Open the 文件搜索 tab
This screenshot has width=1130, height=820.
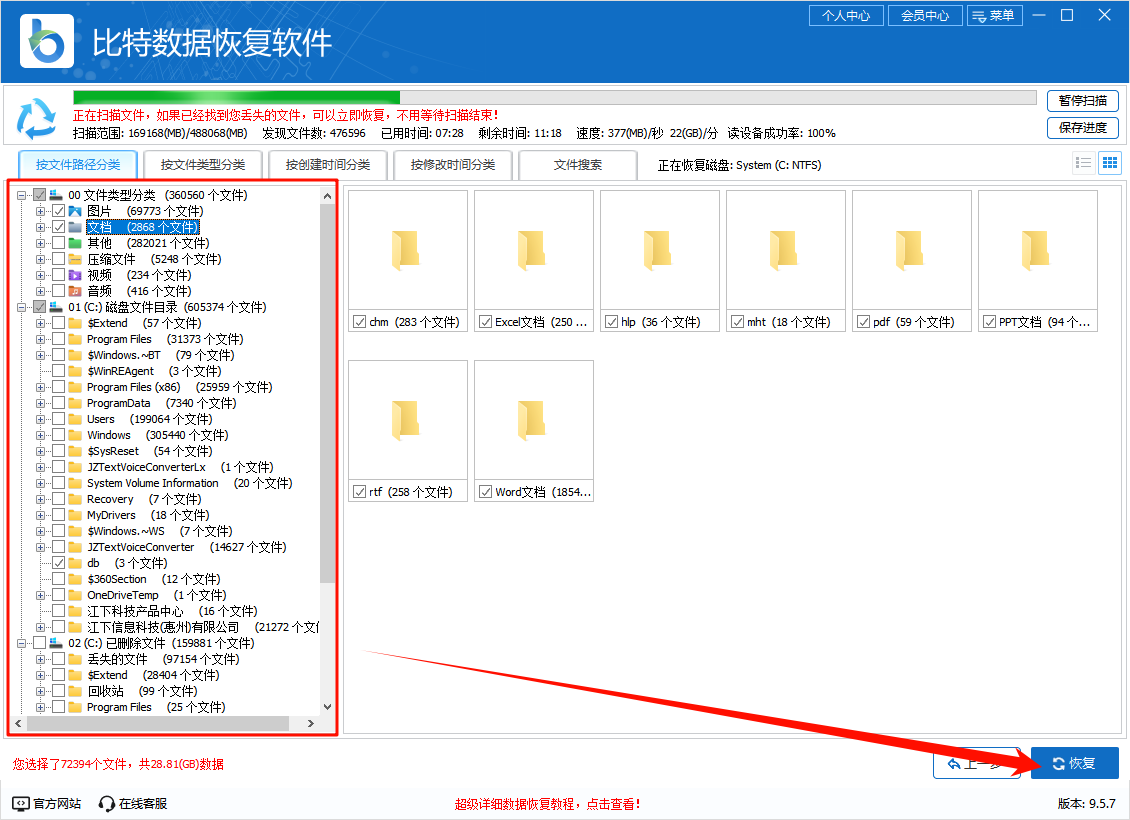pos(578,165)
